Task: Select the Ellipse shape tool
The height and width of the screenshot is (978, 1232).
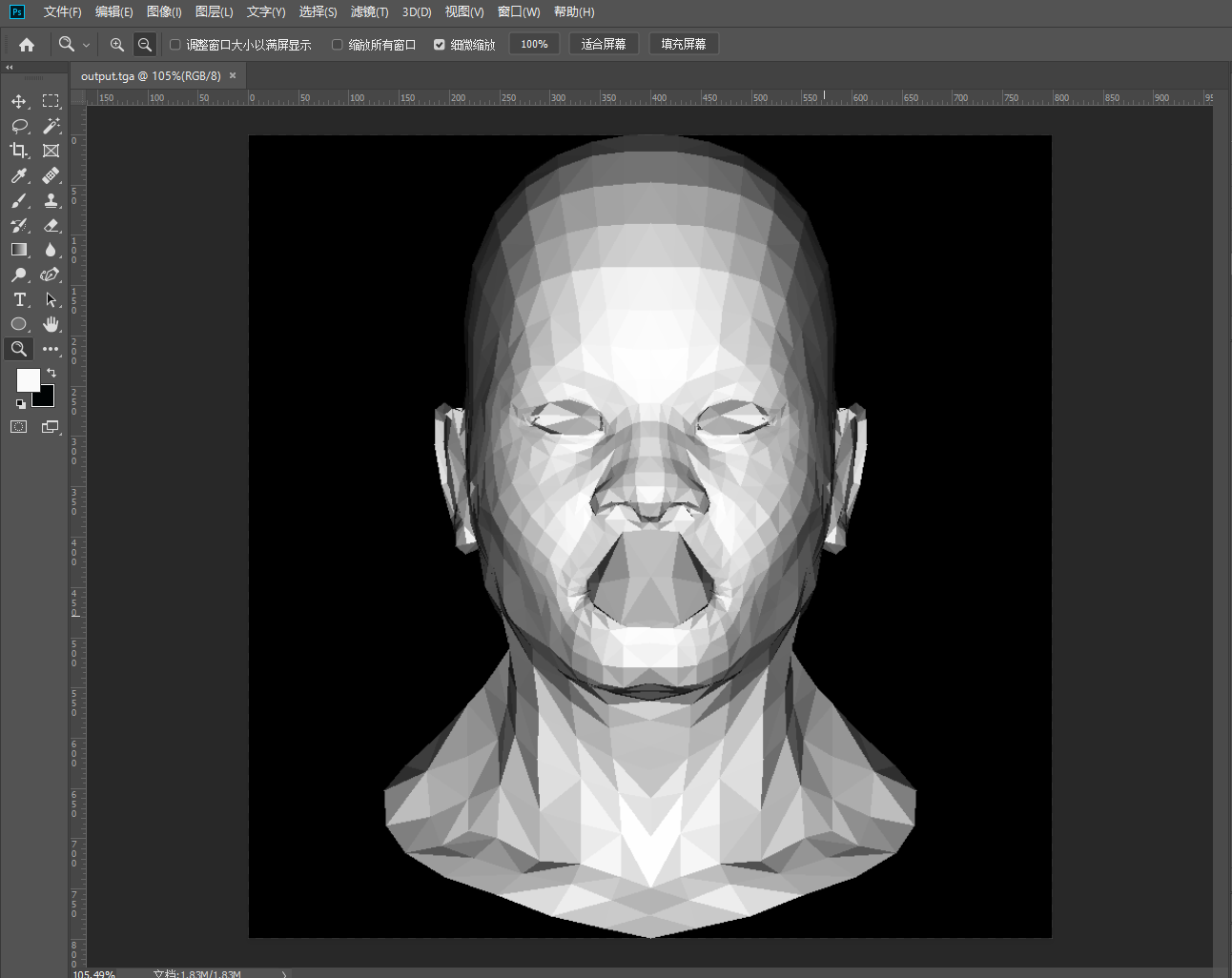Action: point(19,324)
